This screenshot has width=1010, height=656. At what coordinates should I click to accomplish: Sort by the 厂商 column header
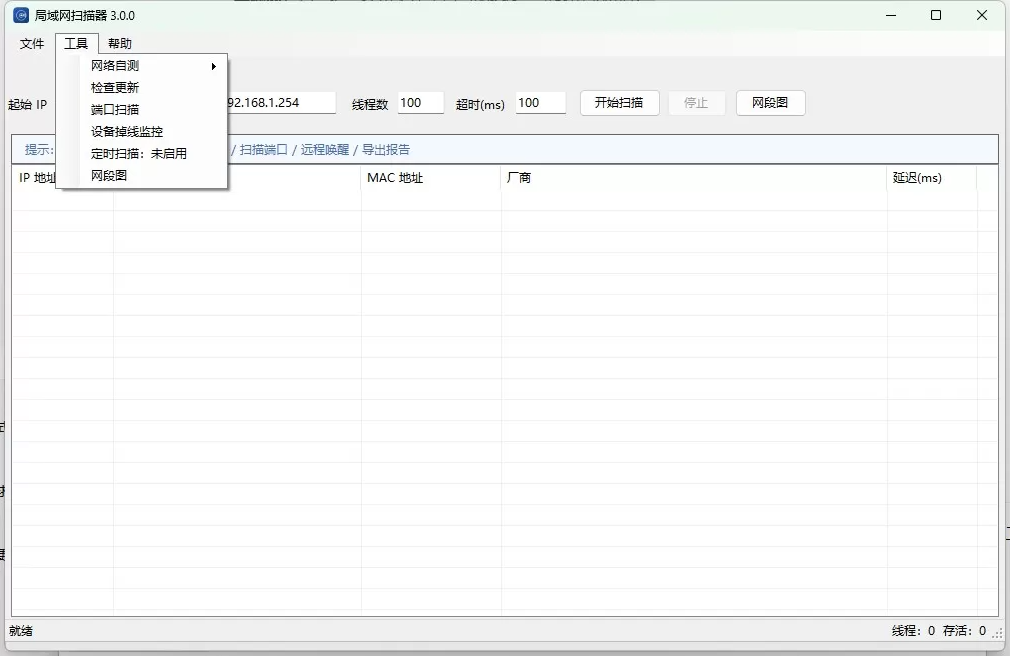click(694, 178)
